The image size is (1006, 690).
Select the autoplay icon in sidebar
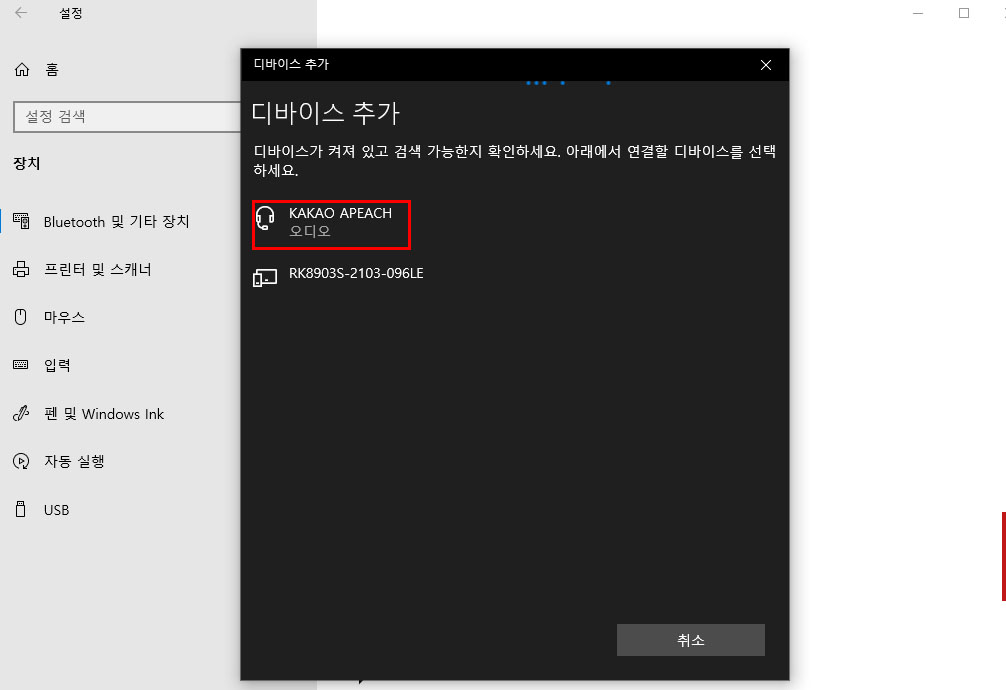tap(21, 461)
